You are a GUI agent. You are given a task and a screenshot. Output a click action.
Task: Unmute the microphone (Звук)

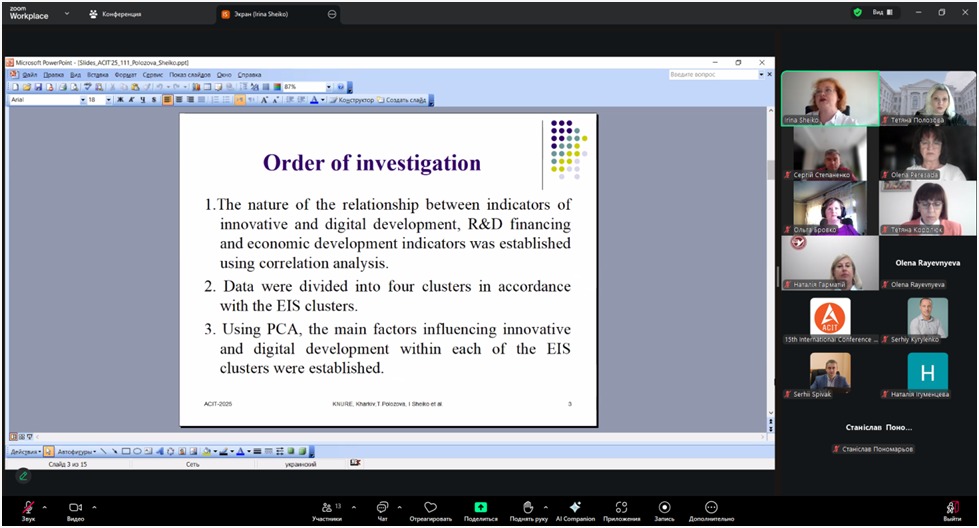(28, 508)
